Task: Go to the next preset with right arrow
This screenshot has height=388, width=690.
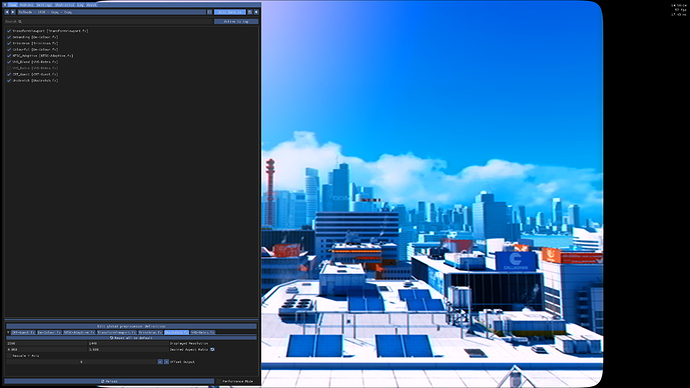Action: point(13,12)
